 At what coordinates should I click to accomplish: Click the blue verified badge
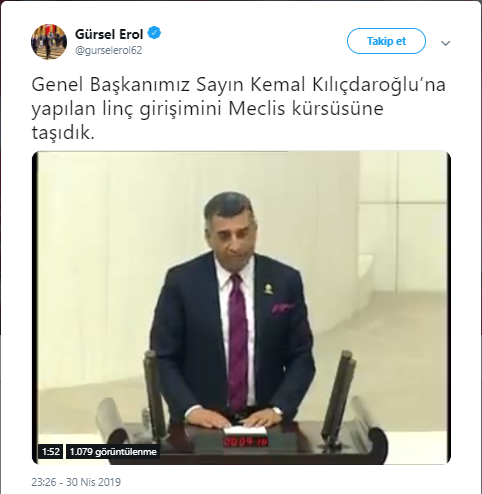154,33
